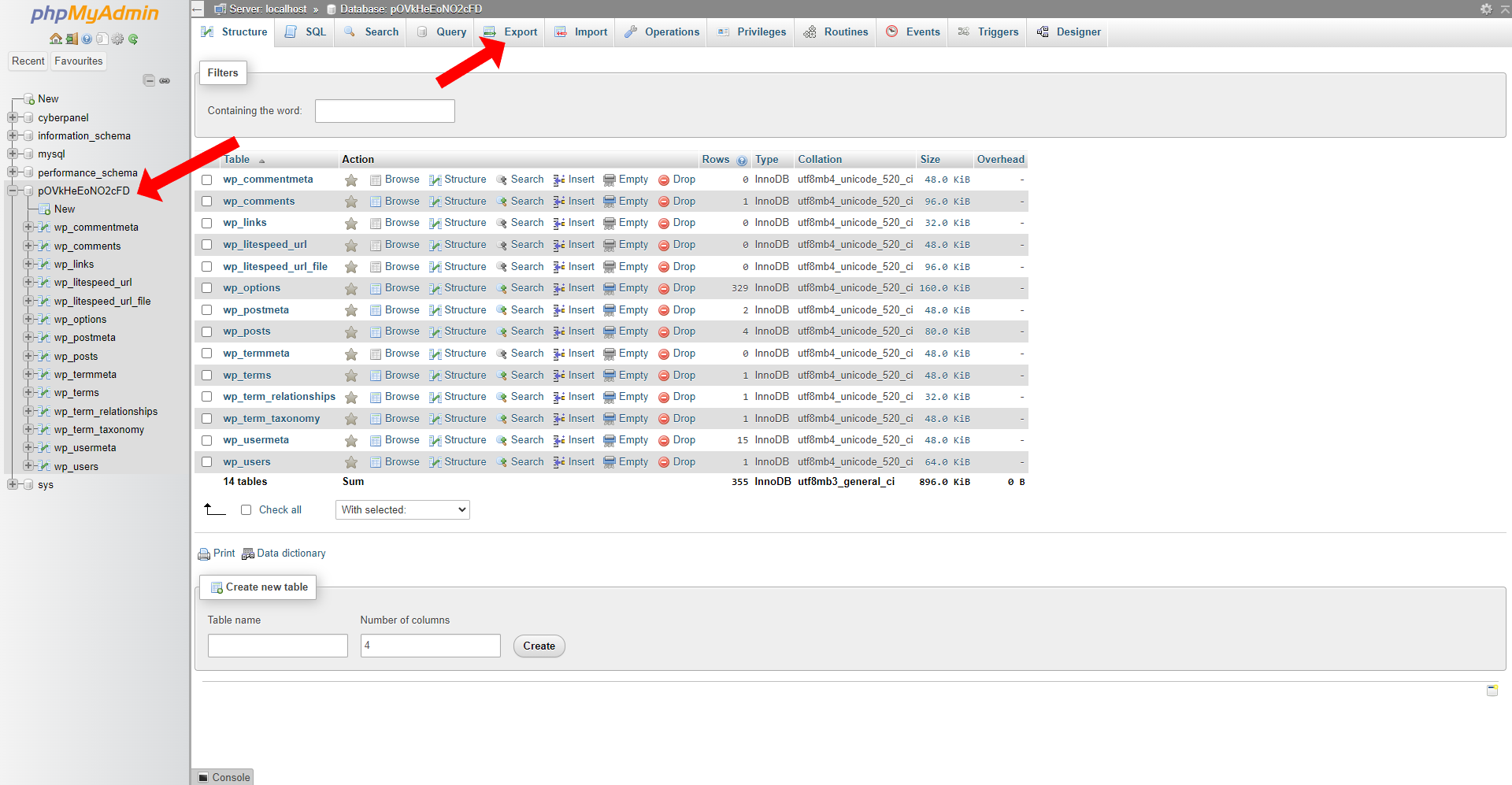Click the collapse all icon in navigation

point(149,80)
